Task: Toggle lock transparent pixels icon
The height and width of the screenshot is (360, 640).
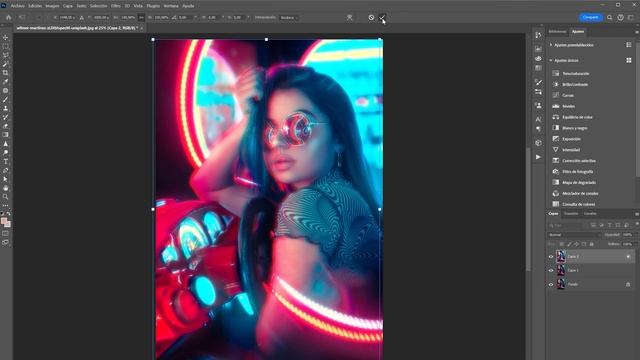Action: (562, 244)
